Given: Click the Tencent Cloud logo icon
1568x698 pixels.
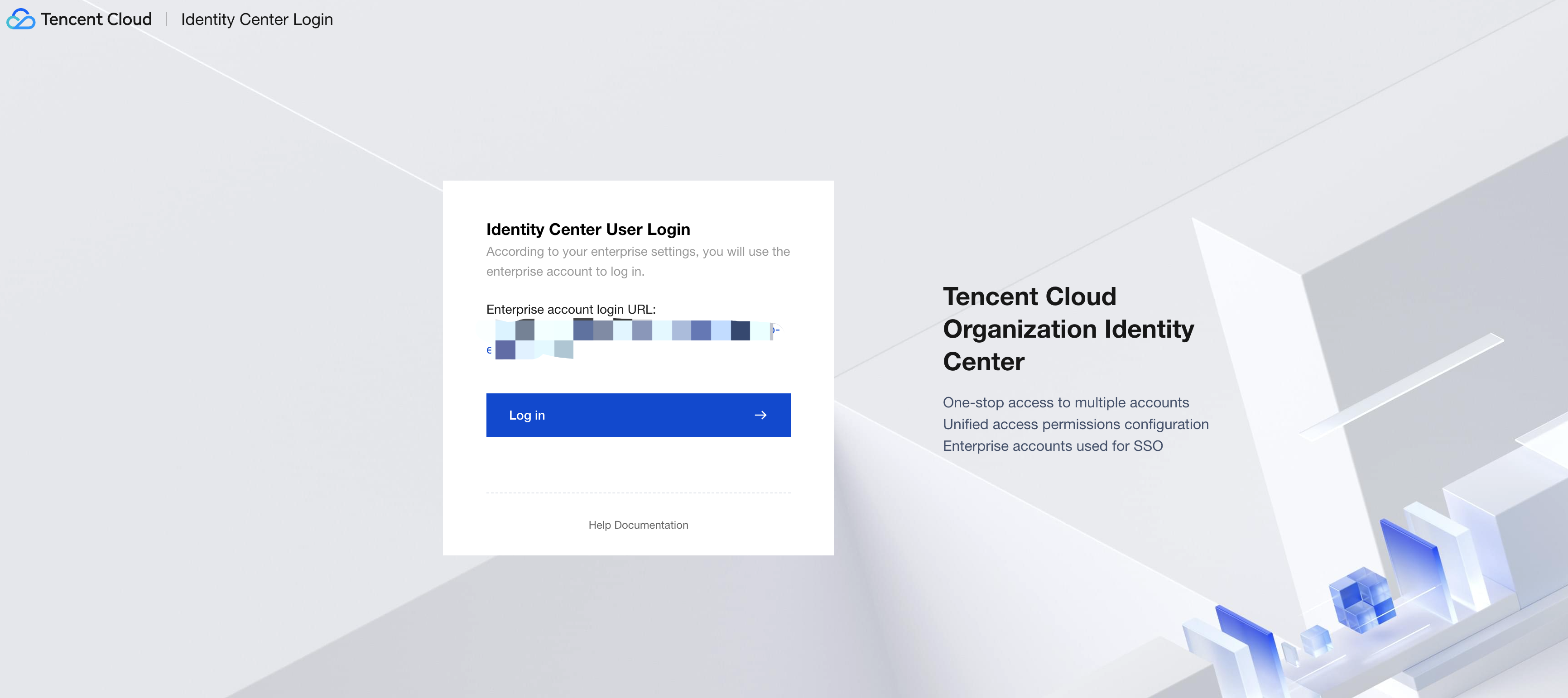Looking at the screenshot, I should coord(21,19).
